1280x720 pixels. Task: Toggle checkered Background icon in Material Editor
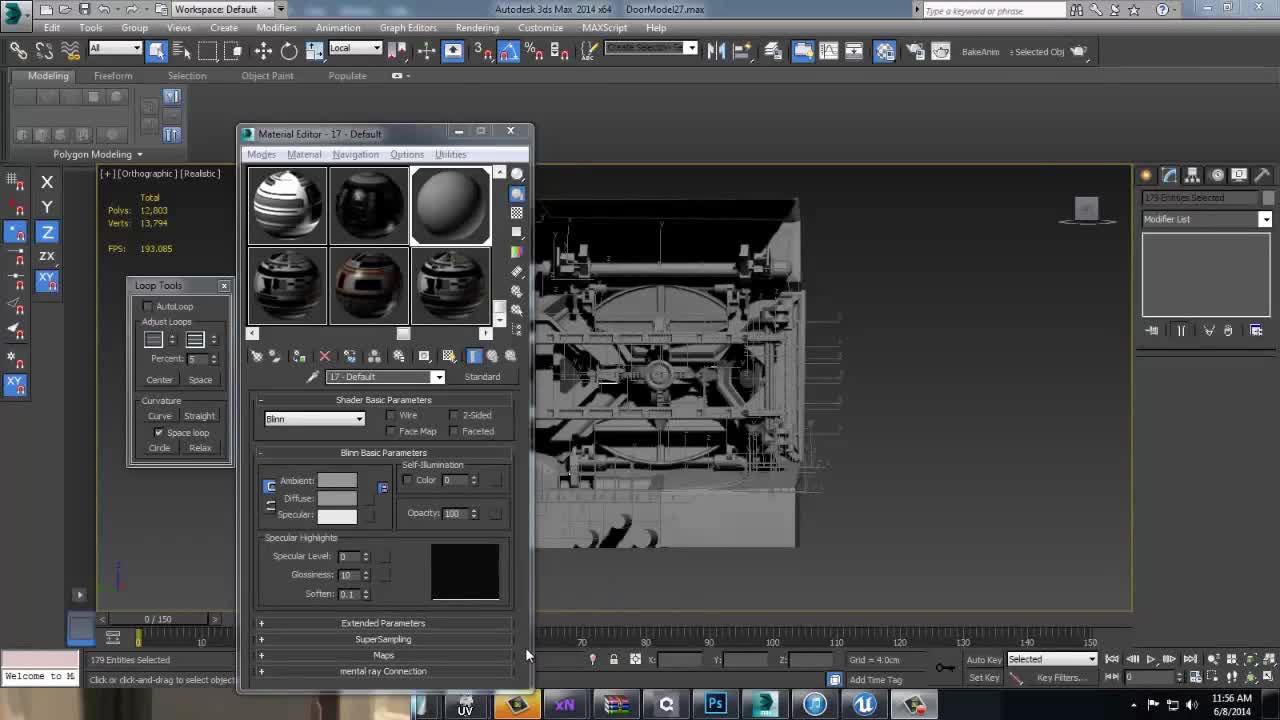[x=517, y=213]
